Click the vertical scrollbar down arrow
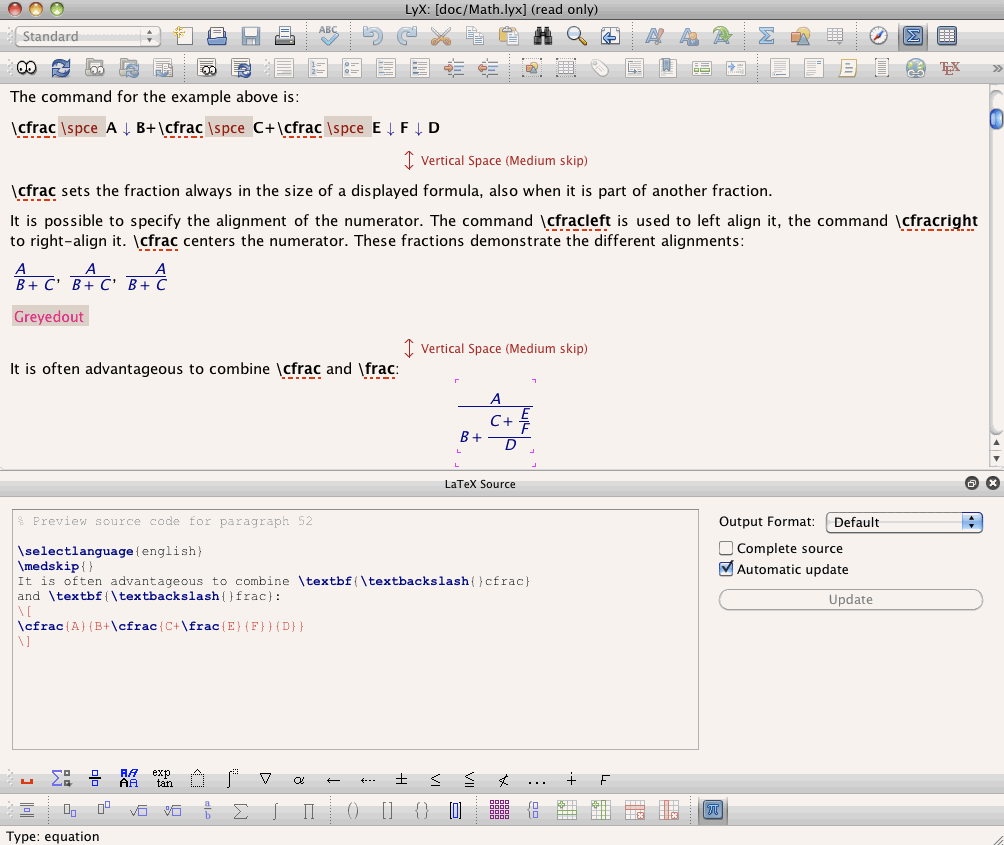Screen dimensions: 1004x845 click(x=996, y=458)
